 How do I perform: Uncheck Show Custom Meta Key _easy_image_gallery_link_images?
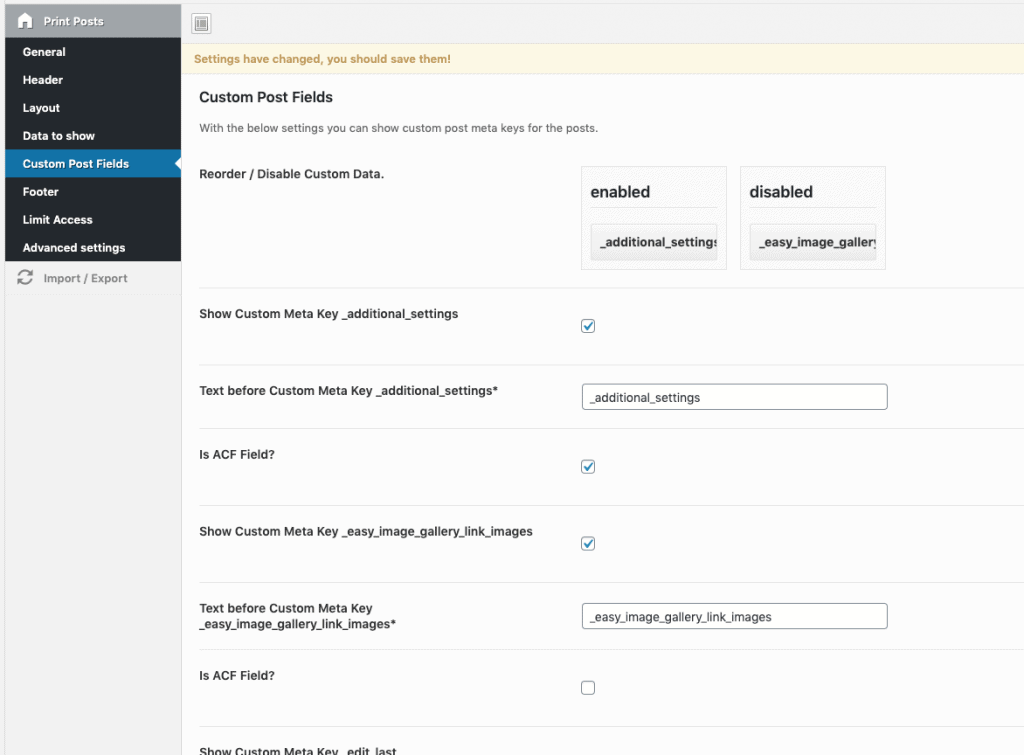pos(588,544)
